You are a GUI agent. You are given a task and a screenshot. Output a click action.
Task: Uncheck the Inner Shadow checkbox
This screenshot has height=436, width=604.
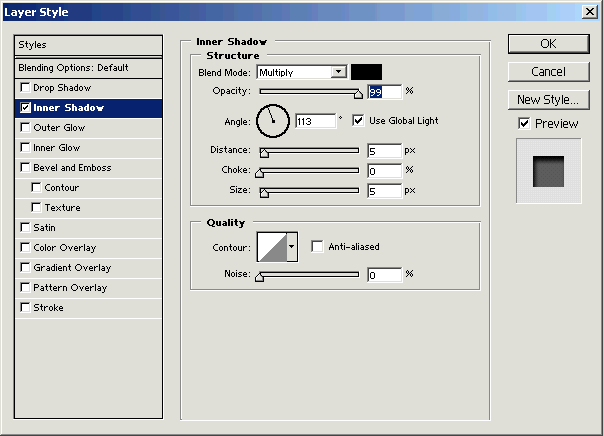tap(25, 107)
